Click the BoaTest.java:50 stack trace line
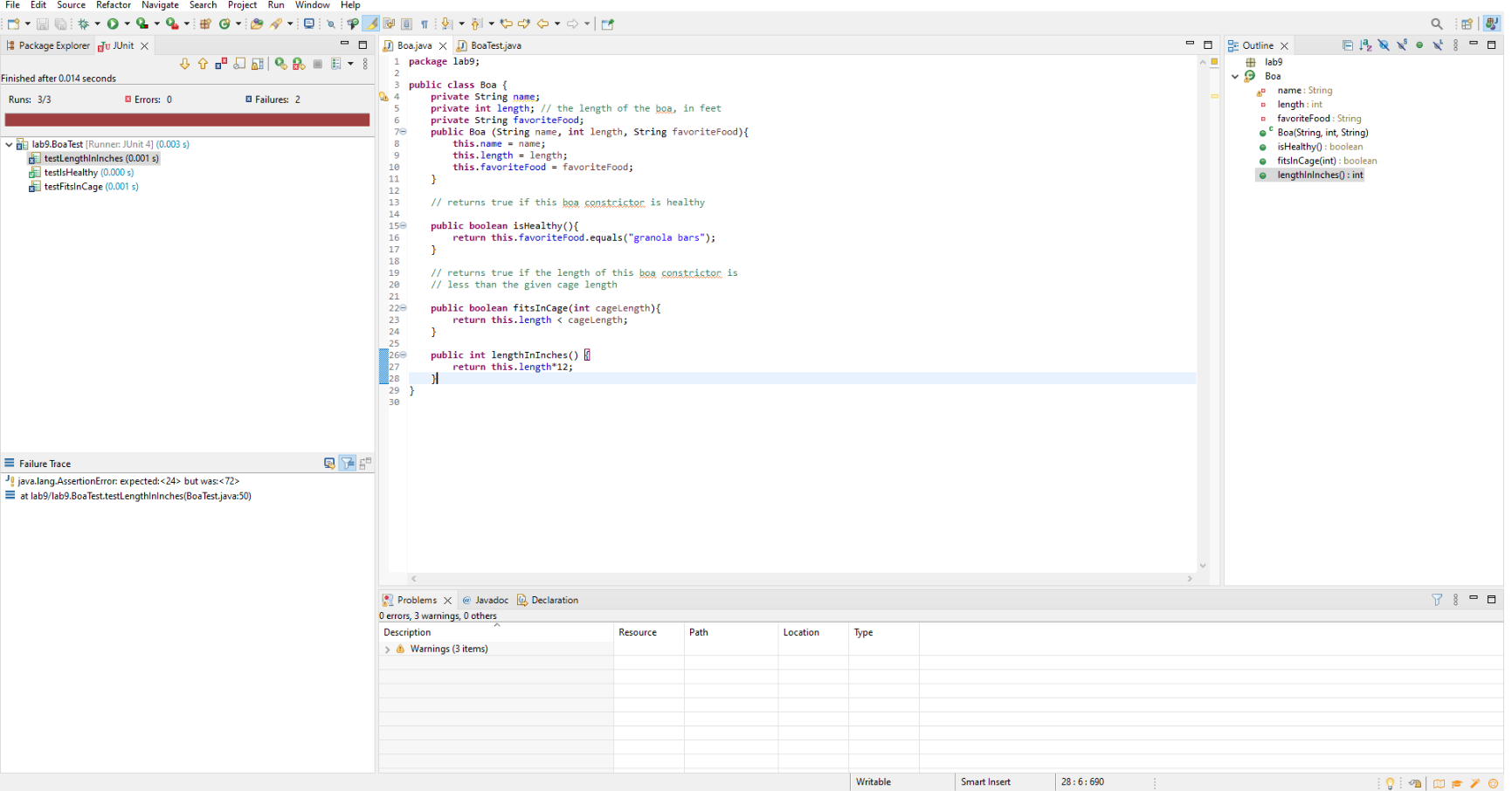 coord(135,496)
